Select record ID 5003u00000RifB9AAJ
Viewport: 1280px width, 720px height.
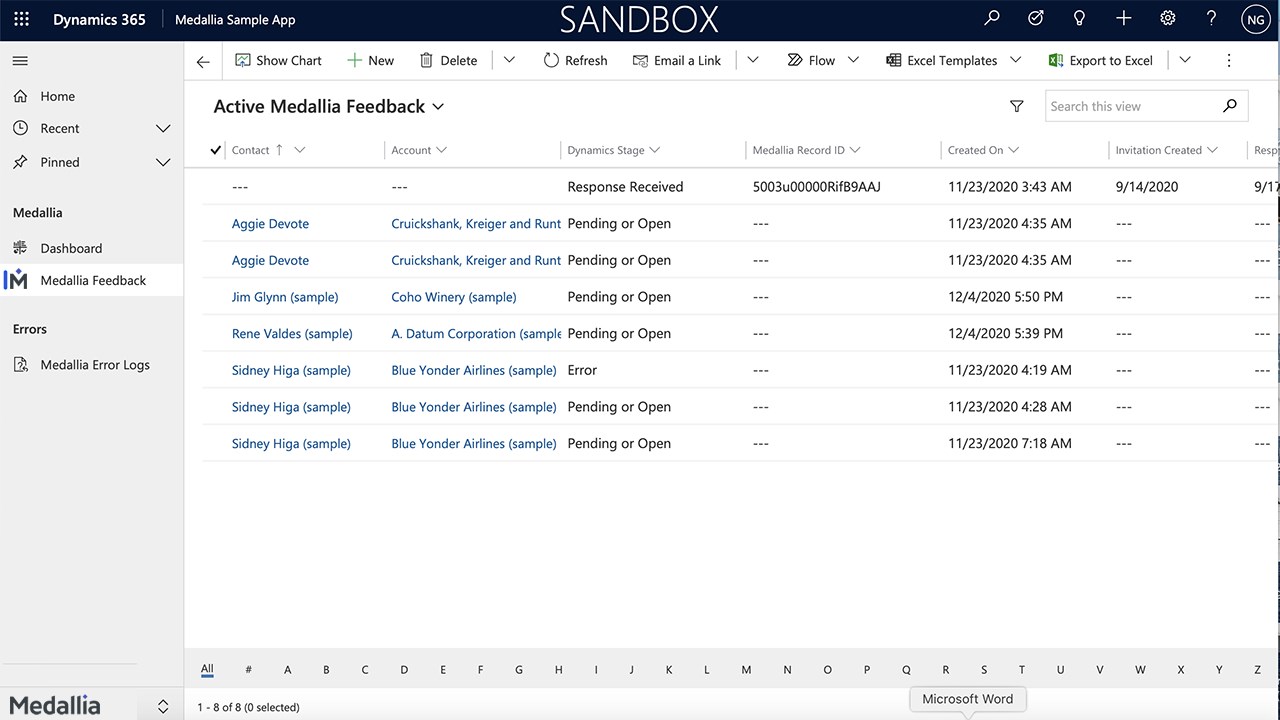point(817,187)
